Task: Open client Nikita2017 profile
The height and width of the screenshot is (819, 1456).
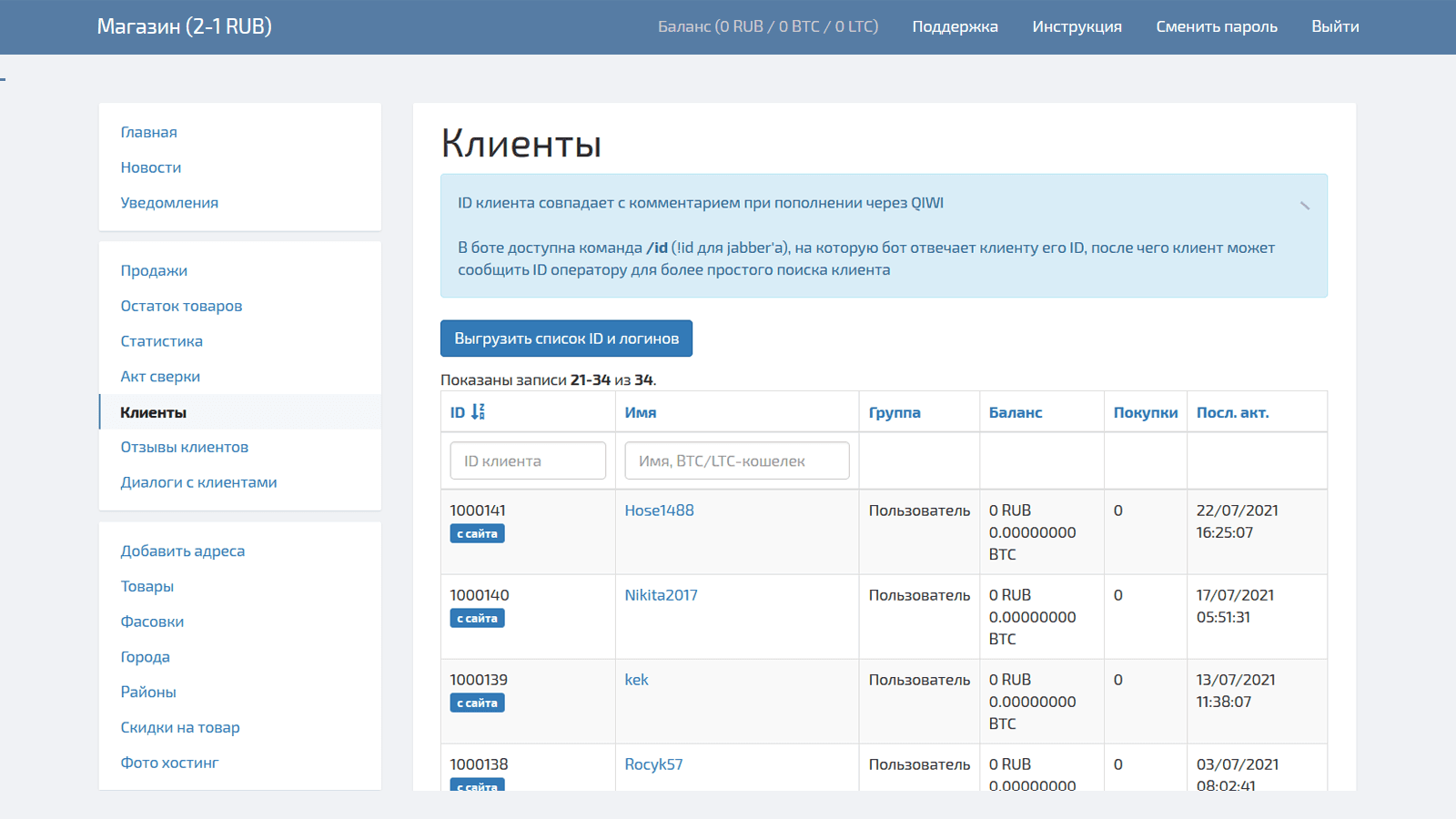Action: coord(661,595)
